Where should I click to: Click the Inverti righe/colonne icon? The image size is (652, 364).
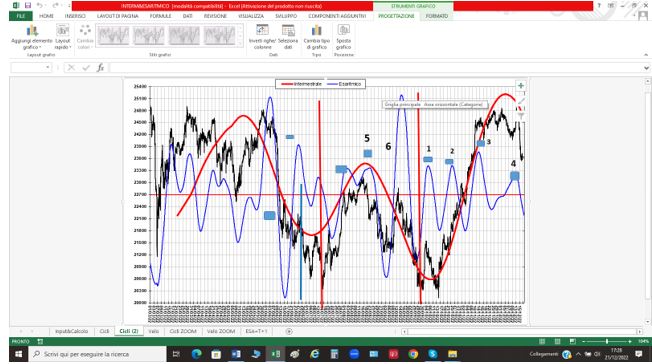pos(262,30)
